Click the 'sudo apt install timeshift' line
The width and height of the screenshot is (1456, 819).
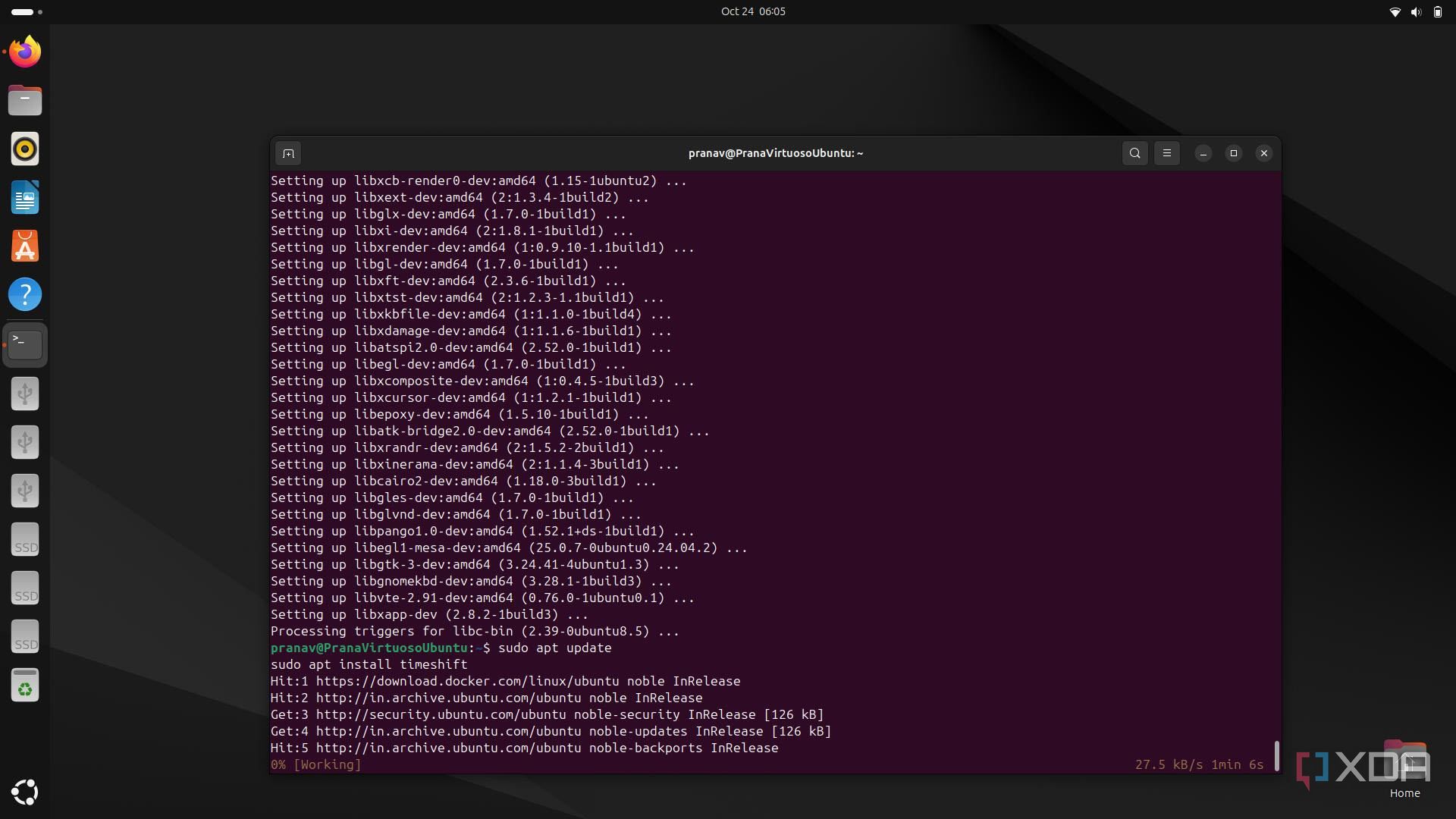coord(369,664)
